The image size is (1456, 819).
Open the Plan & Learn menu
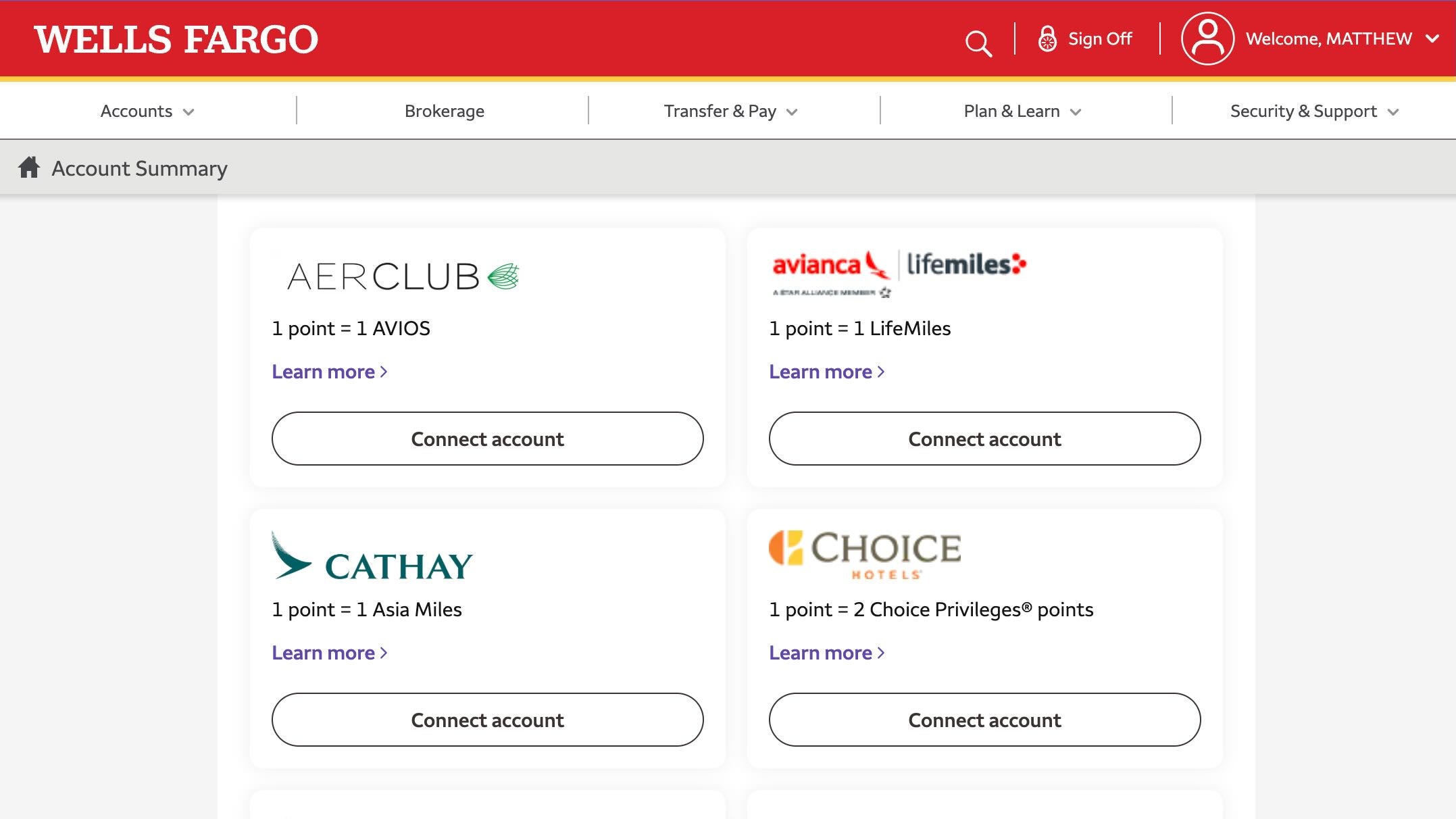pos(1011,111)
